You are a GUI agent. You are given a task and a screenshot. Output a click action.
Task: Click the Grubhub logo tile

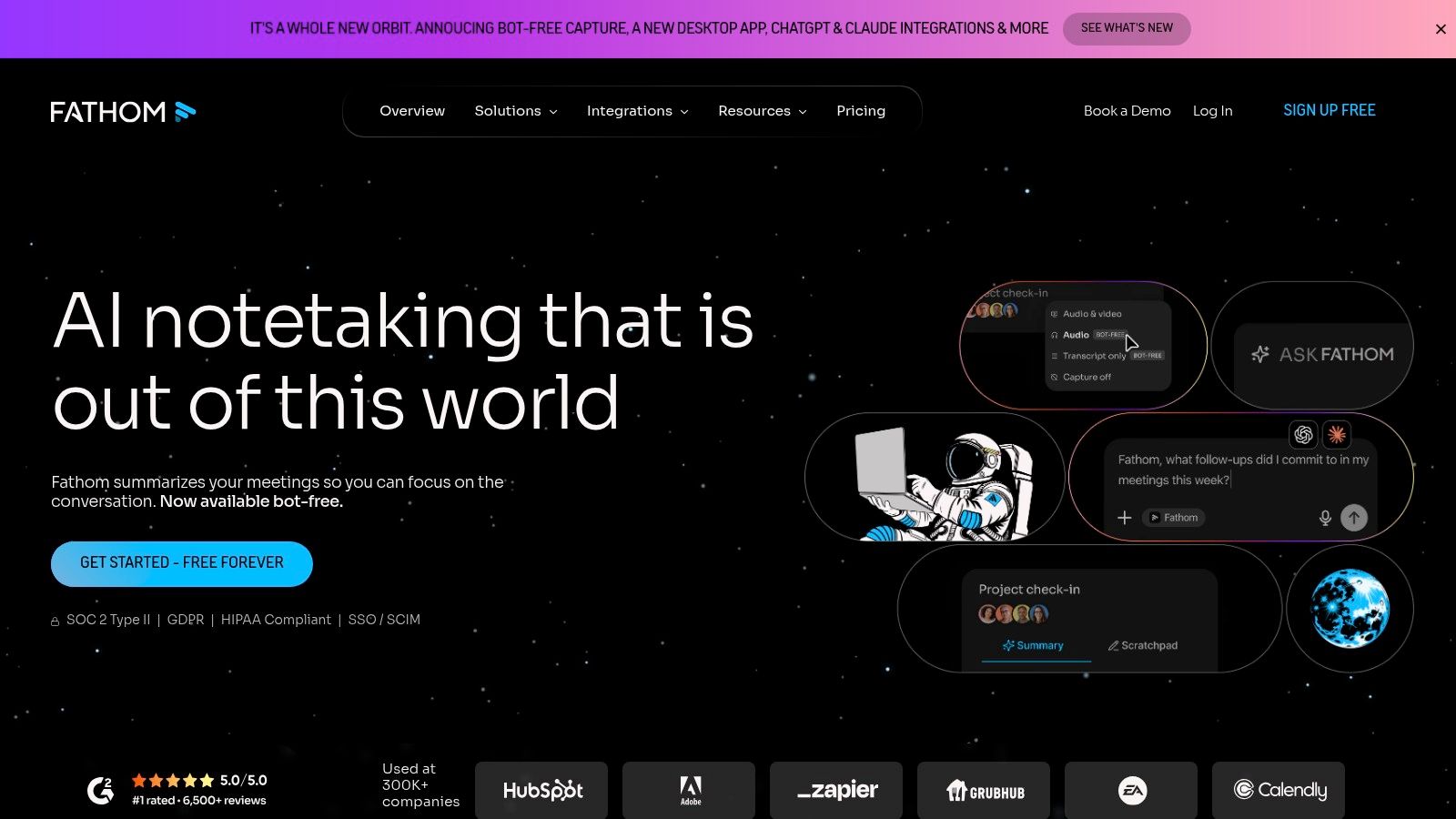coord(984,790)
